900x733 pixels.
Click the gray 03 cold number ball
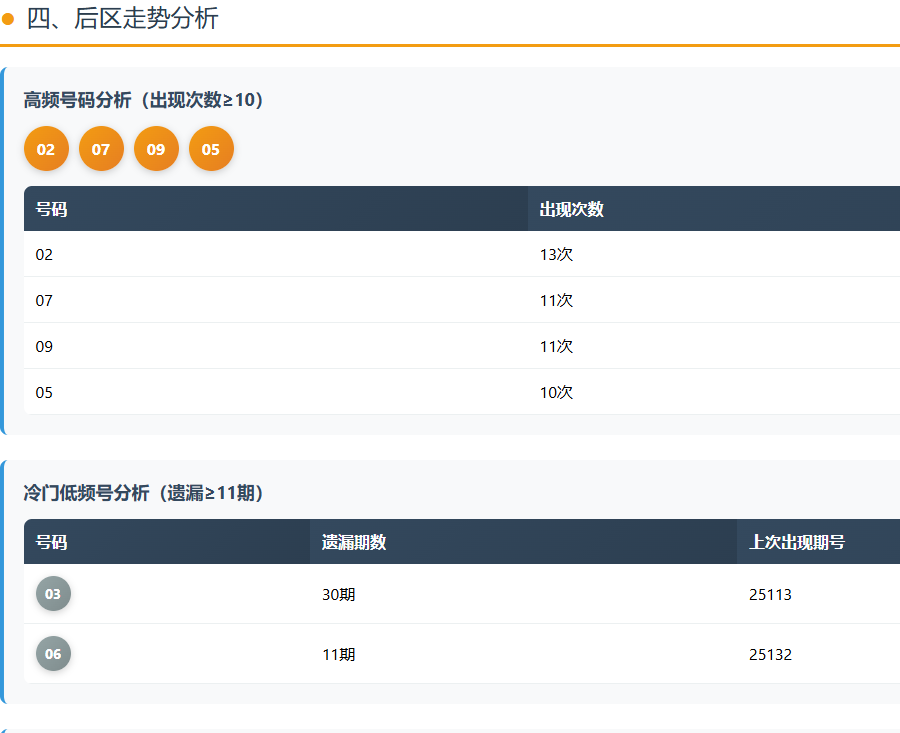53,594
